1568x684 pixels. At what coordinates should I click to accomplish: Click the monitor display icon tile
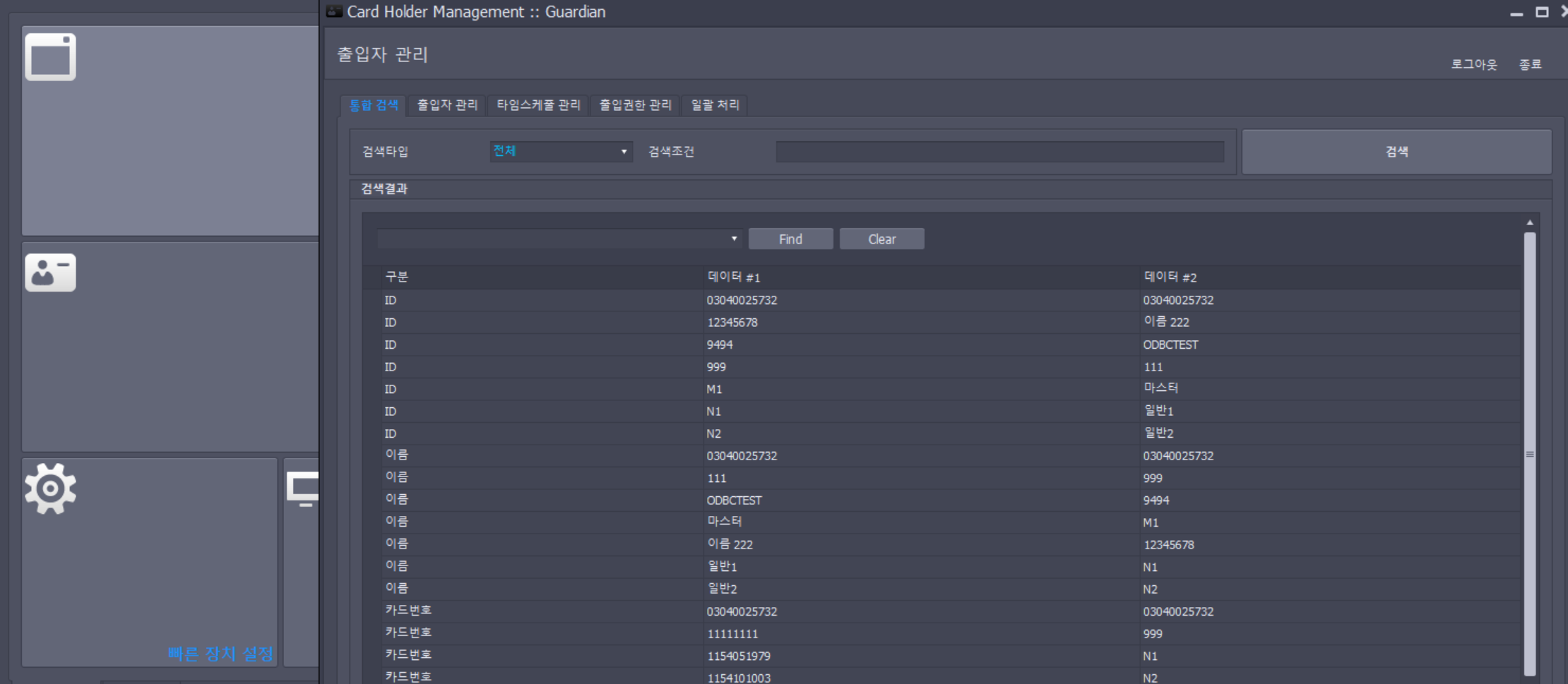pos(303,489)
